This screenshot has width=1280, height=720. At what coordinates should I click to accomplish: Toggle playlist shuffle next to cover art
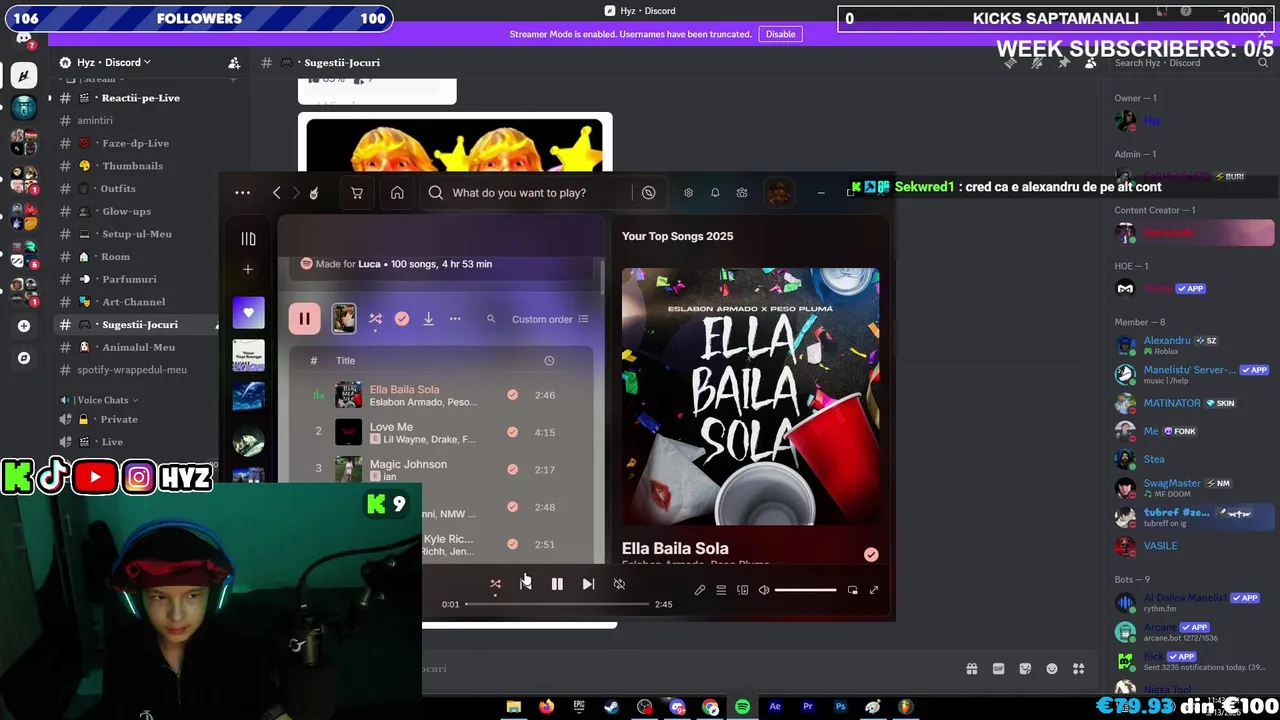[x=376, y=319]
